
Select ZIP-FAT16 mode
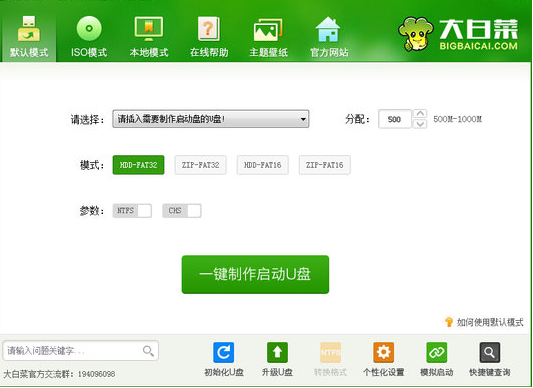point(325,165)
